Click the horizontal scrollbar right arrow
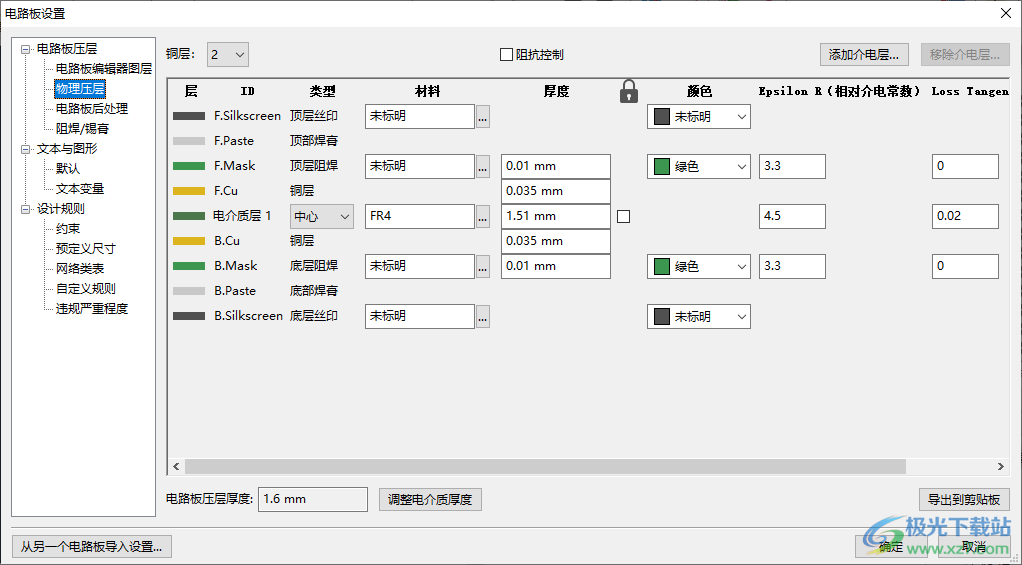This screenshot has height=565, width=1022. coord(1001,467)
